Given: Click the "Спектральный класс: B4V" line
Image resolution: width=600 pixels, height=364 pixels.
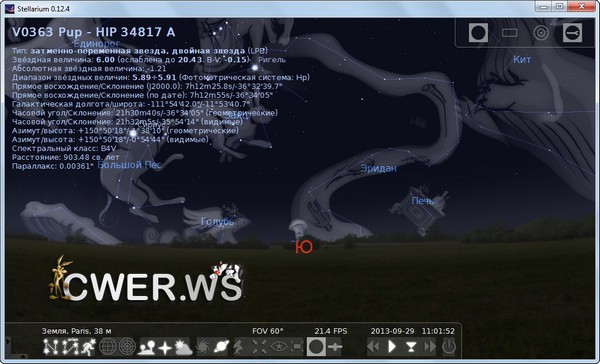Looking at the screenshot, I should click(64, 148).
